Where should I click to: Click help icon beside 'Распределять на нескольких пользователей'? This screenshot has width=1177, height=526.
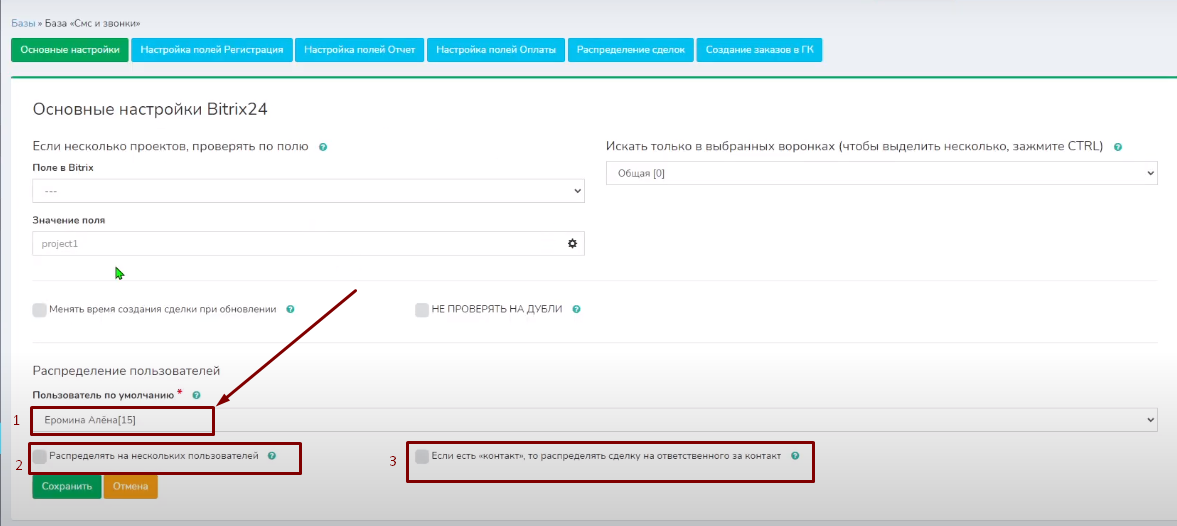[272, 456]
